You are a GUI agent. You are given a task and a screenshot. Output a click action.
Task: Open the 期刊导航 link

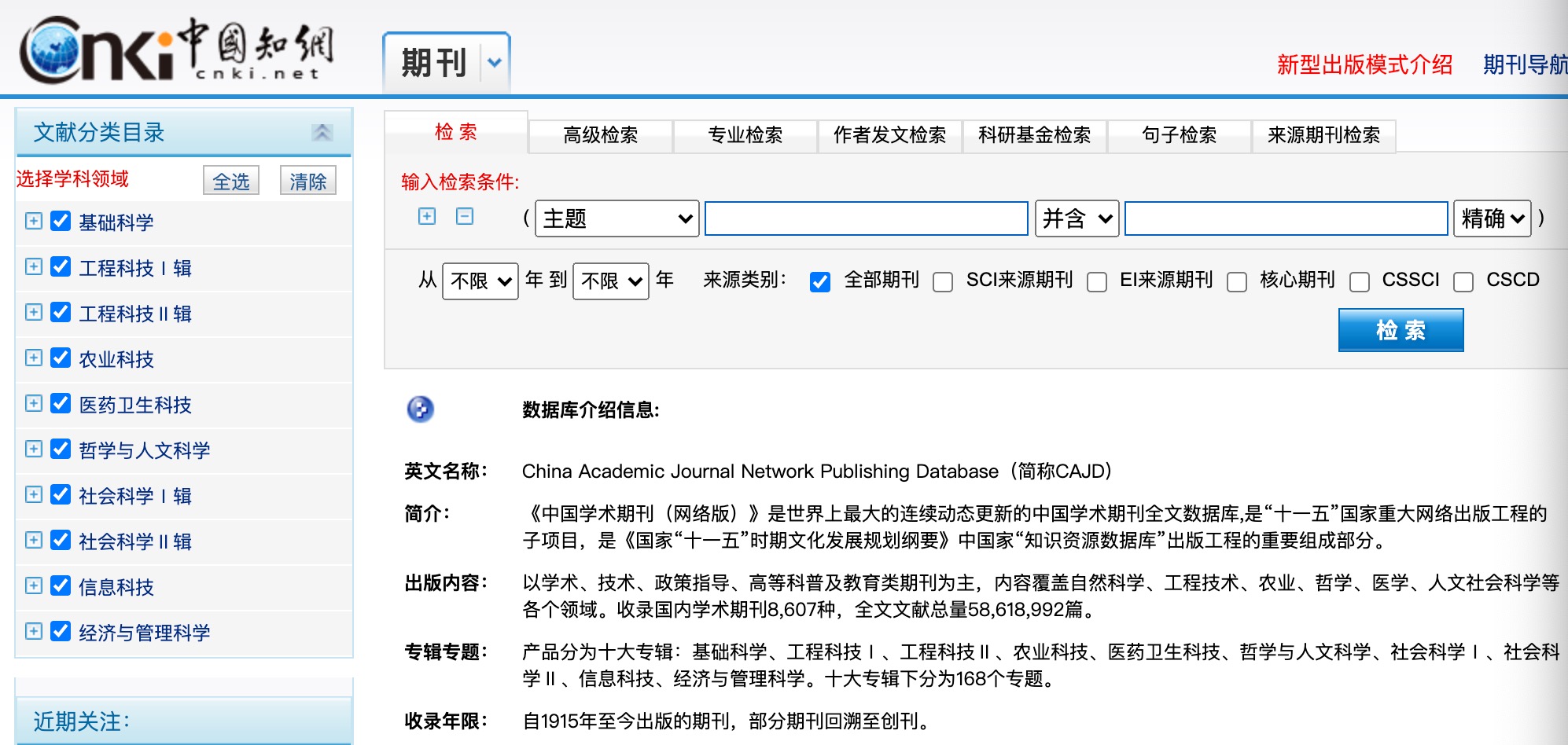coord(1525,64)
